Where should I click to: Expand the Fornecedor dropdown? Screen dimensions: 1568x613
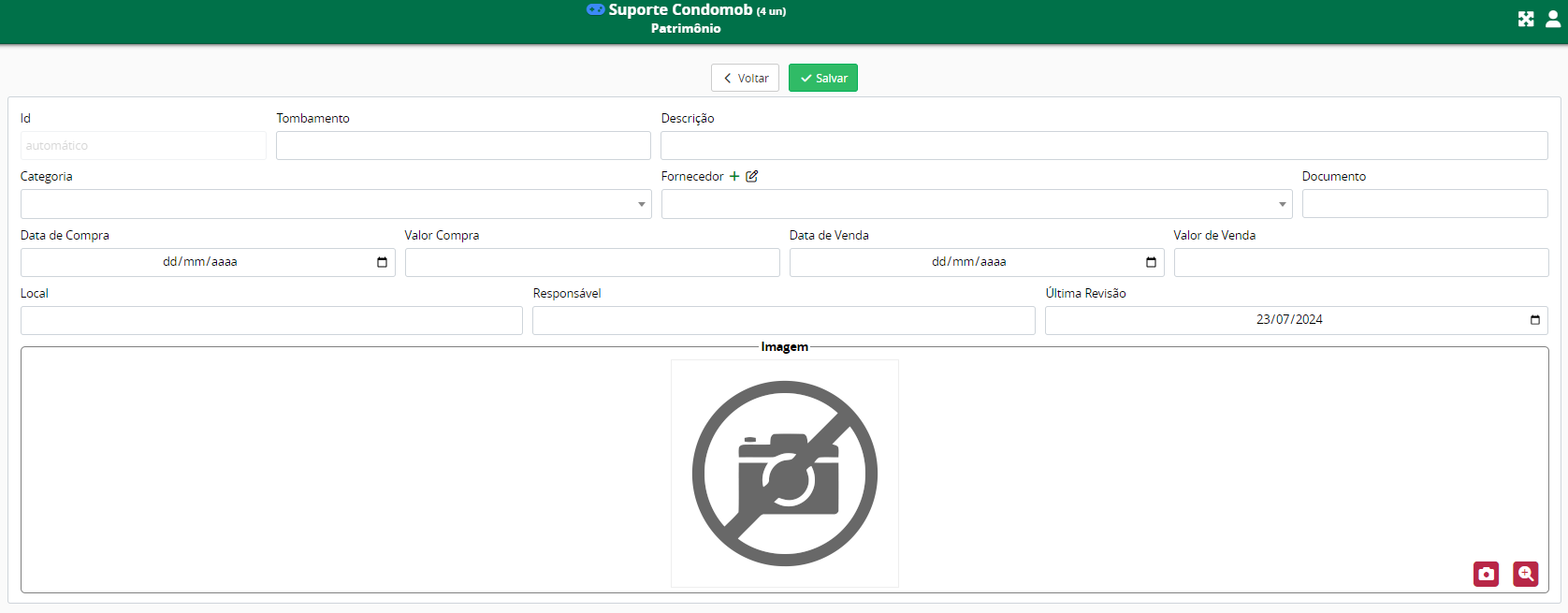1282,204
